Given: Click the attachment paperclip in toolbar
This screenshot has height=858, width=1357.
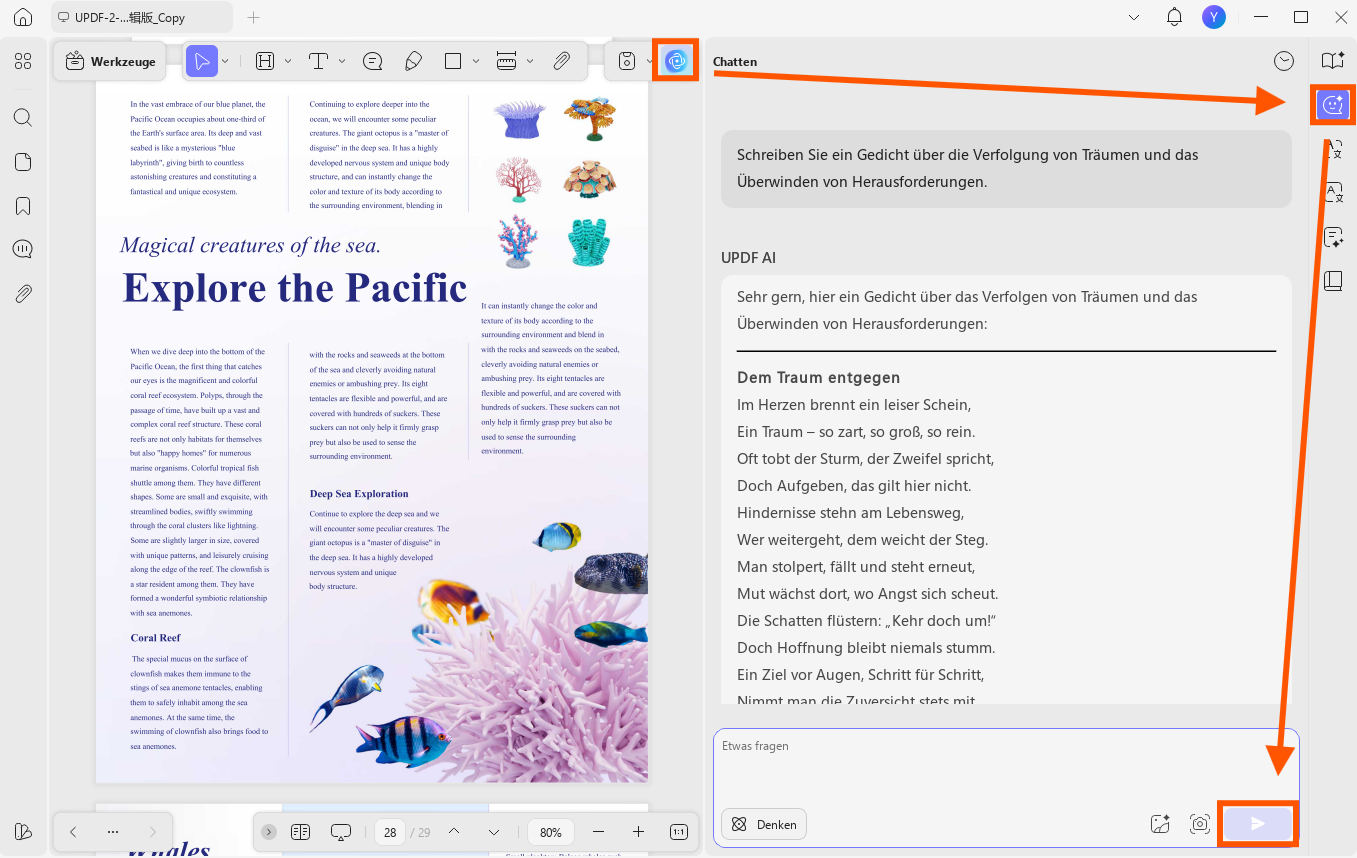Looking at the screenshot, I should [x=562, y=62].
